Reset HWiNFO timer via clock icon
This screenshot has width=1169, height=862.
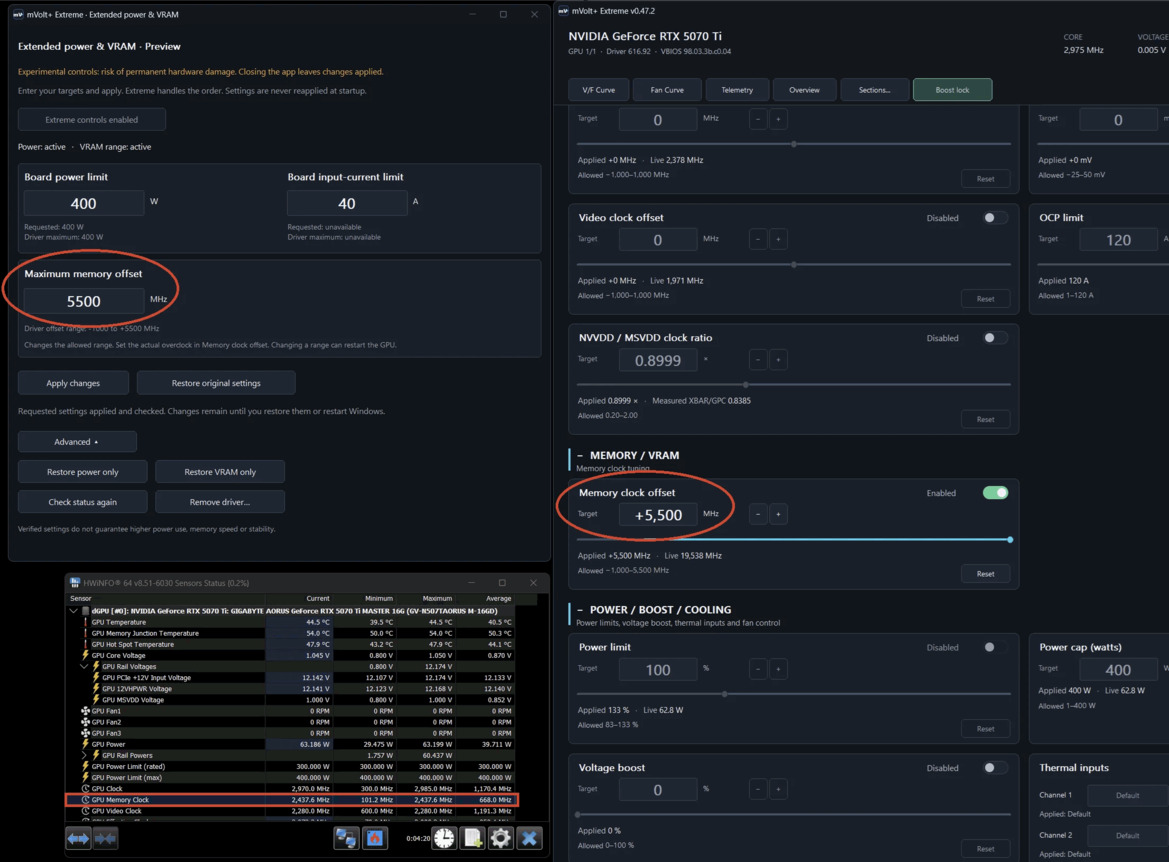point(444,838)
